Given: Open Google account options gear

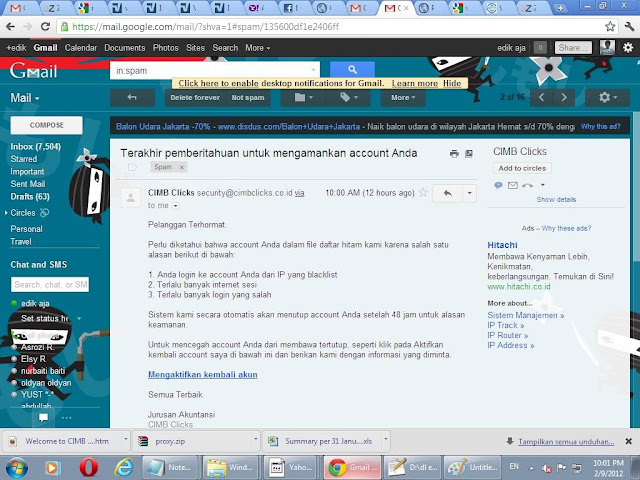Looking at the screenshot, I should click(628, 48).
